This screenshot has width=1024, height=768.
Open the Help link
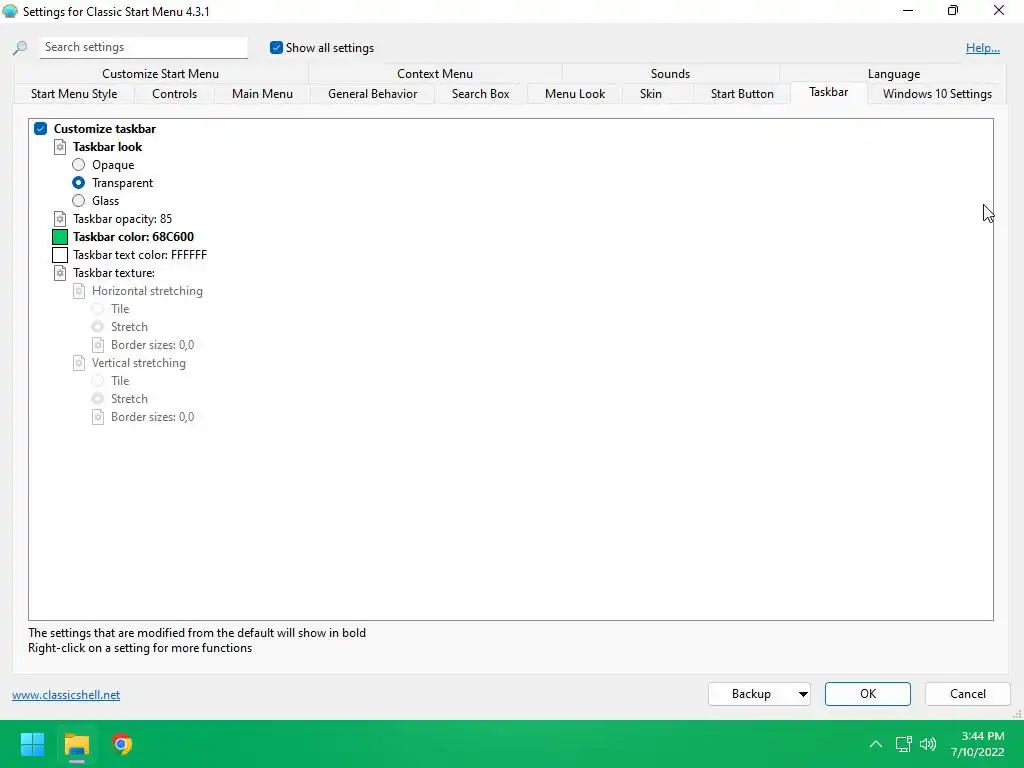982,48
